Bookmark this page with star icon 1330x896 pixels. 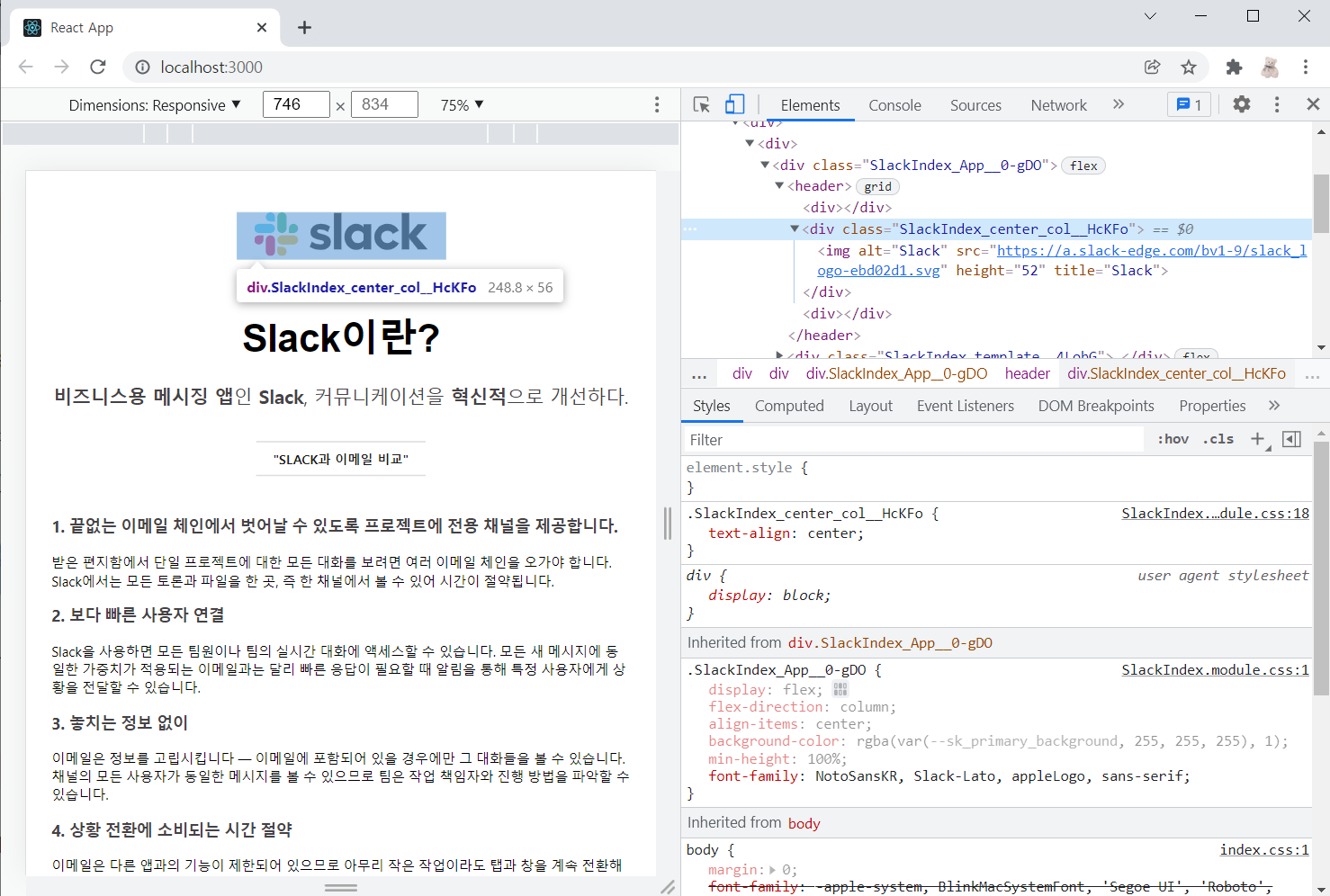tap(1189, 67)
